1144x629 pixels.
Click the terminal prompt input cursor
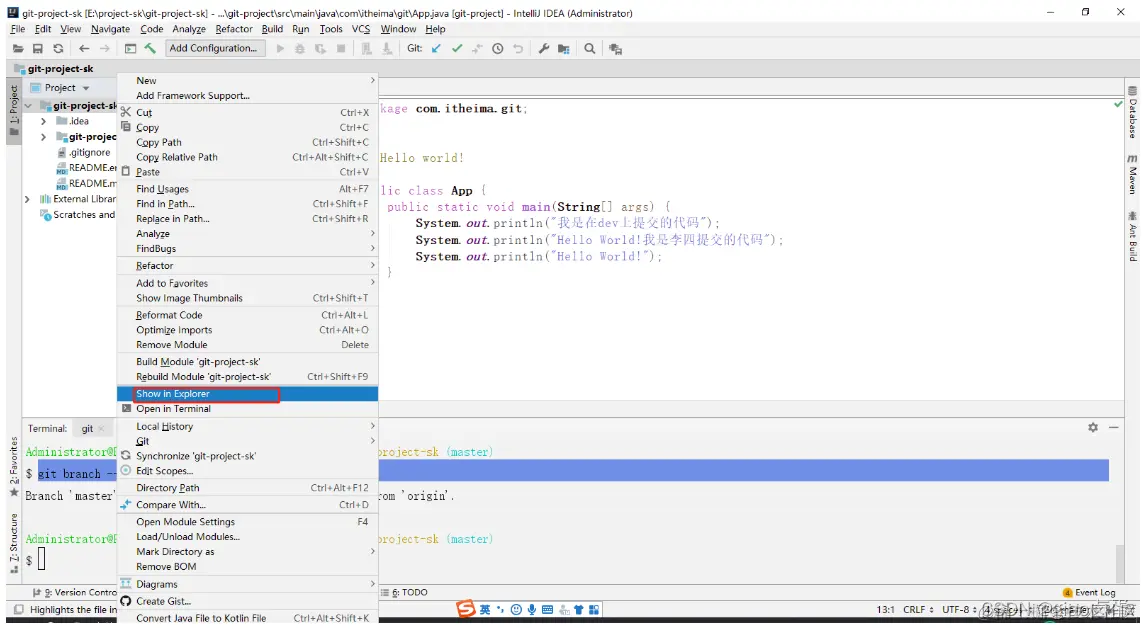tap(42, 559)
